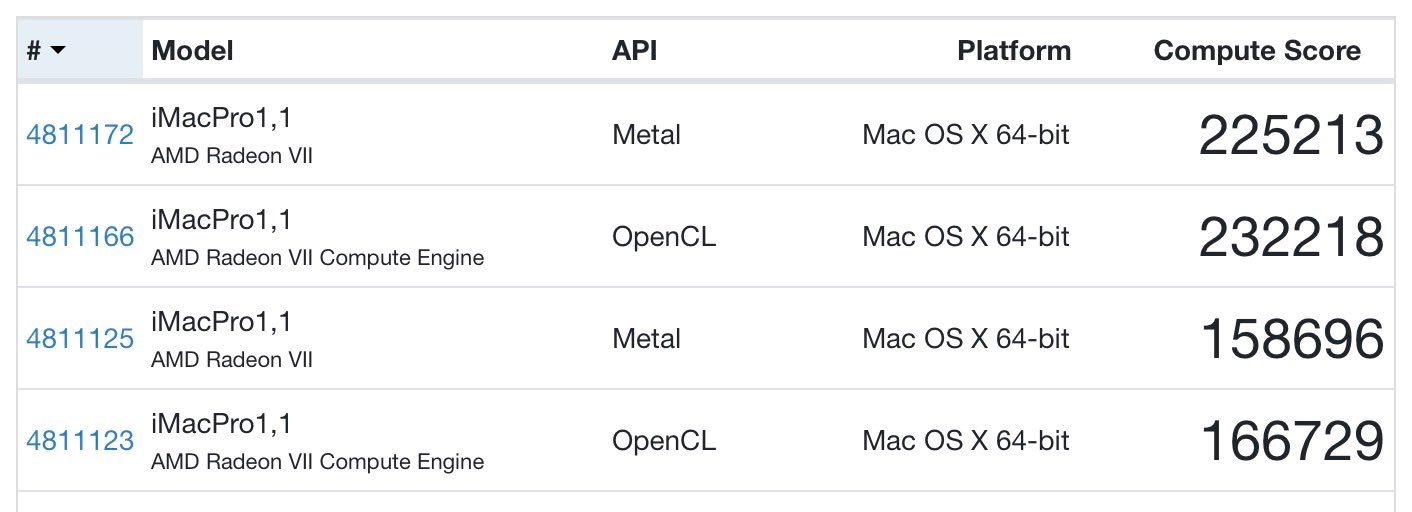
Task: Select the 158696 compute score
Action: 1291,339
